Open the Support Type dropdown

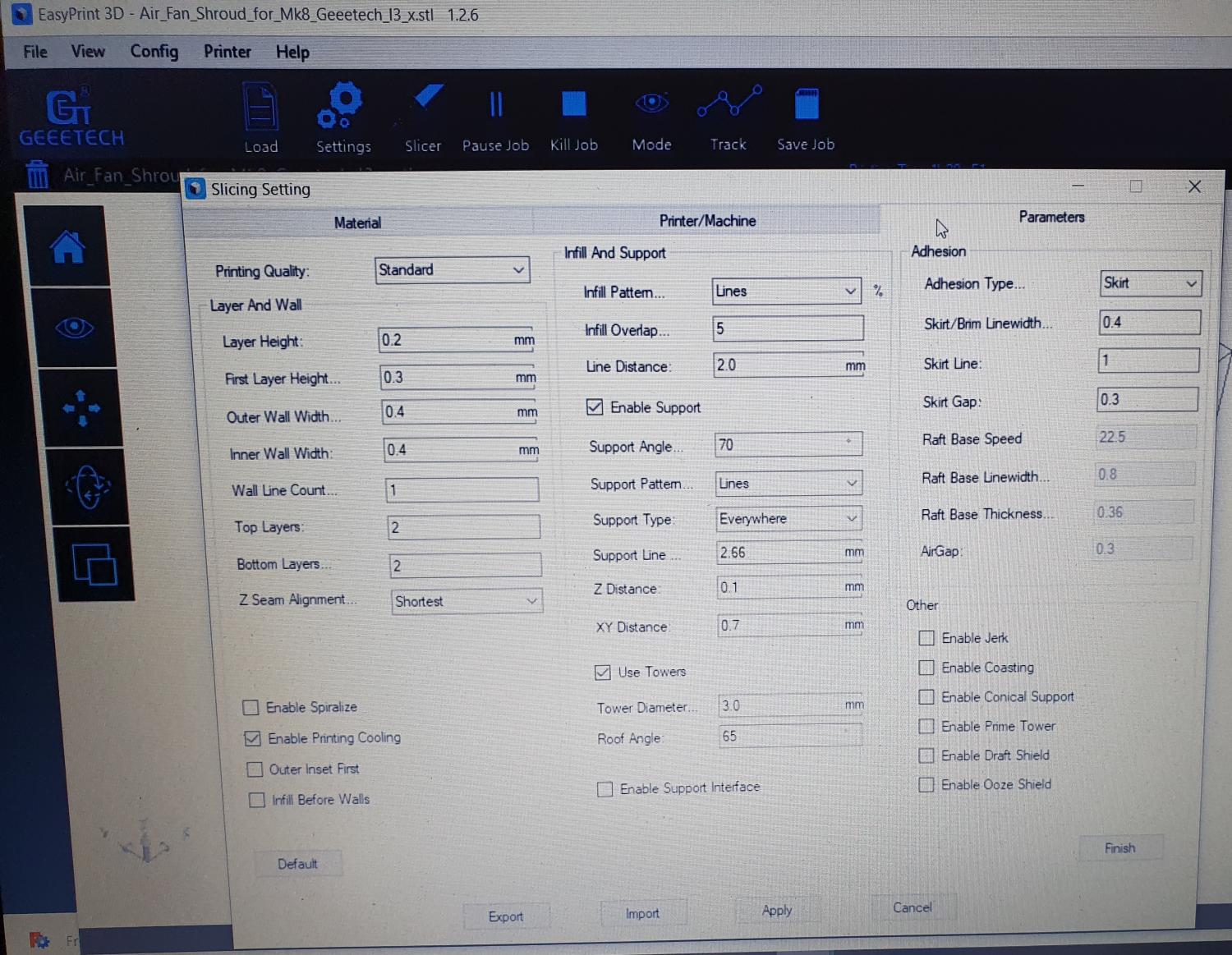[x=789, y=519]
